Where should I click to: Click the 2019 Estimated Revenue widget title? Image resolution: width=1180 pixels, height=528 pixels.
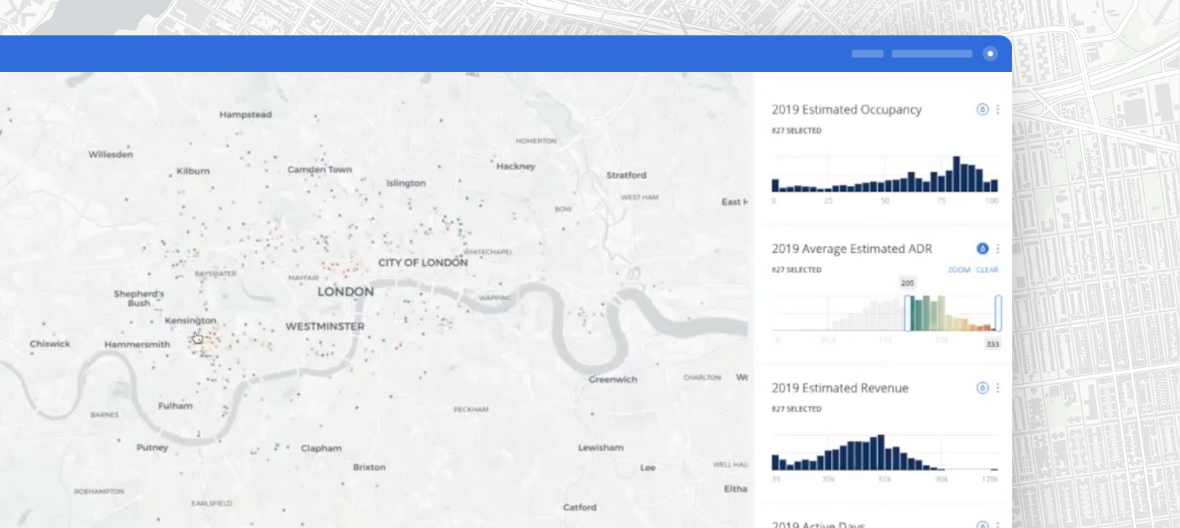(840, 388)
